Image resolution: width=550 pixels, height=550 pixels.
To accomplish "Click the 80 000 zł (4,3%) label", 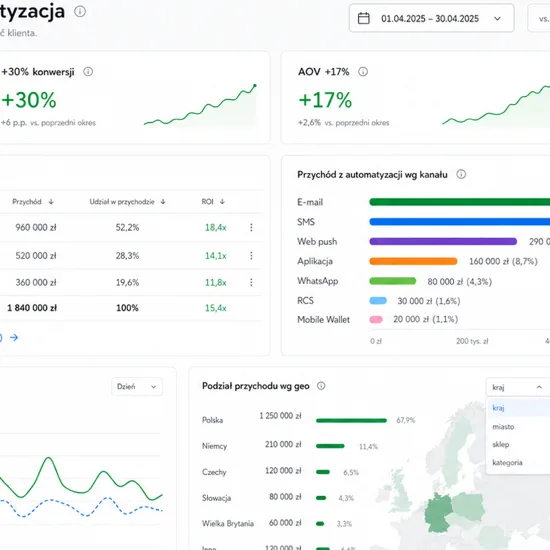I will click(460, 282).
